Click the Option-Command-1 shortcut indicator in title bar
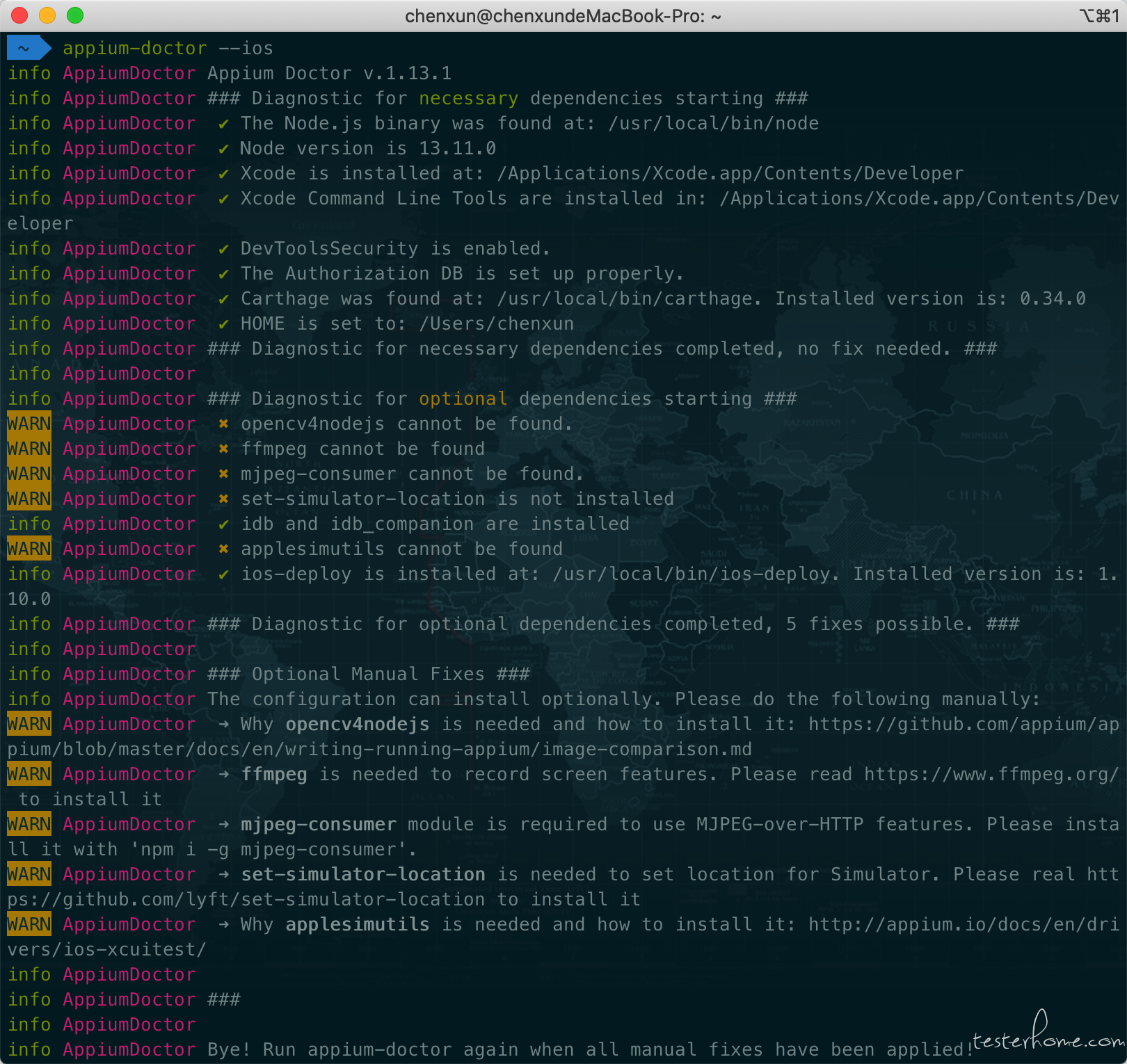This screenshot has height=1064, width=1127. [1098, 15]
